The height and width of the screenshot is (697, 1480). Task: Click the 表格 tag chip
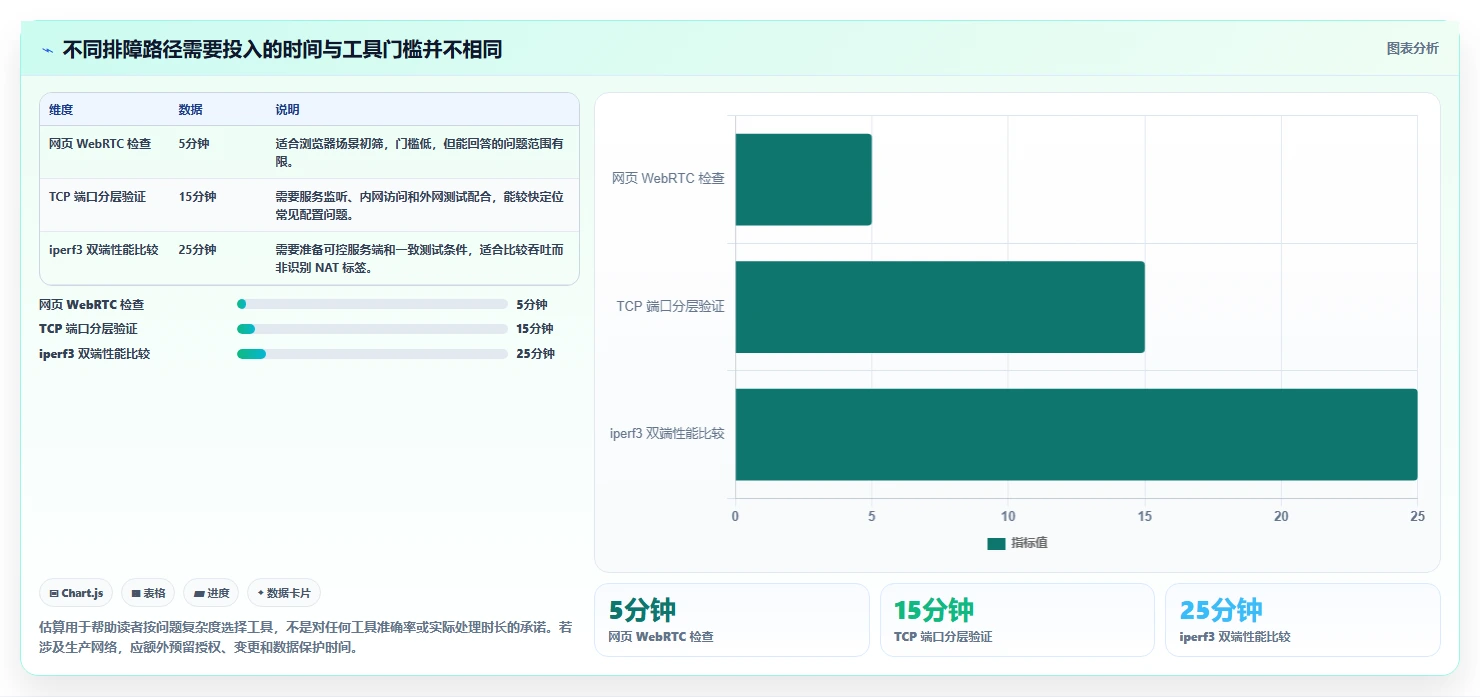click(x=148, y=593)
